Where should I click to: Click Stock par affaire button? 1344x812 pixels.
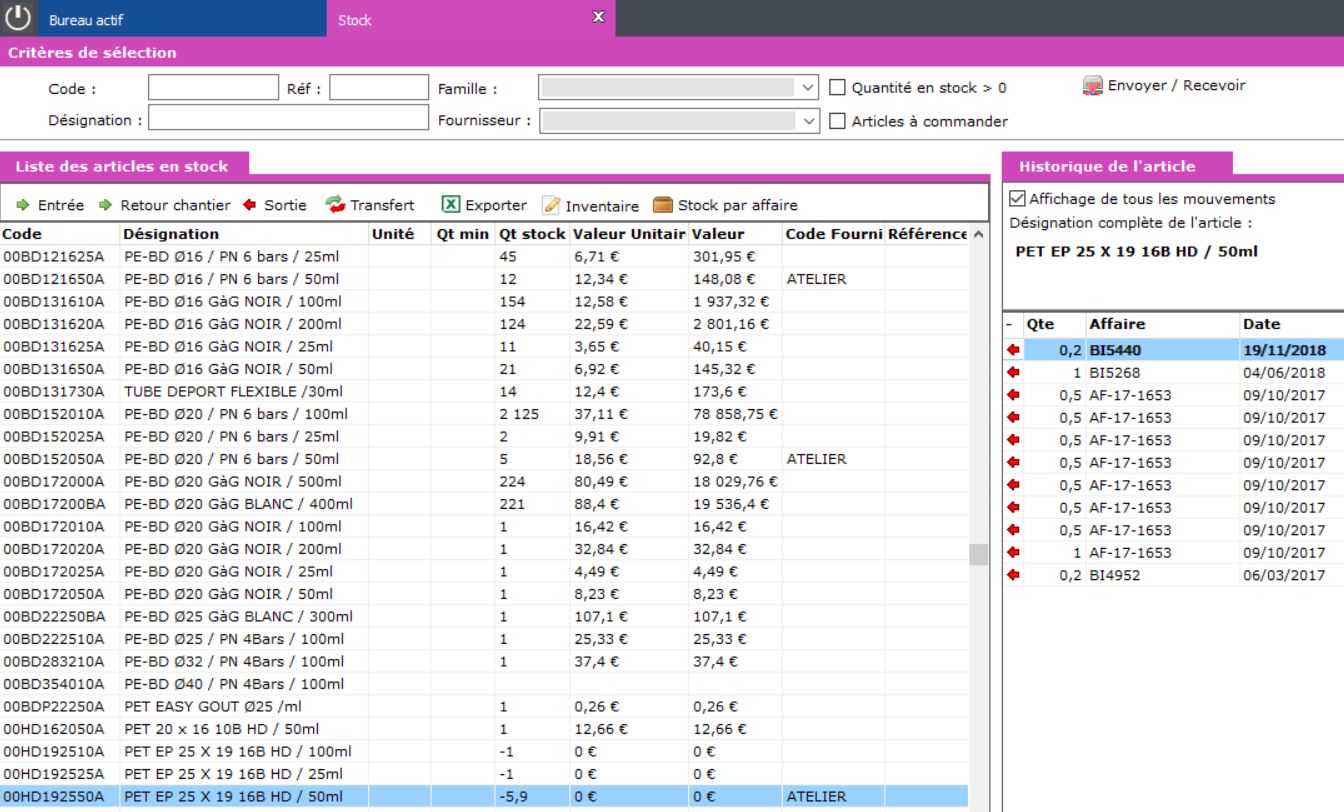(x=725, y=205)
